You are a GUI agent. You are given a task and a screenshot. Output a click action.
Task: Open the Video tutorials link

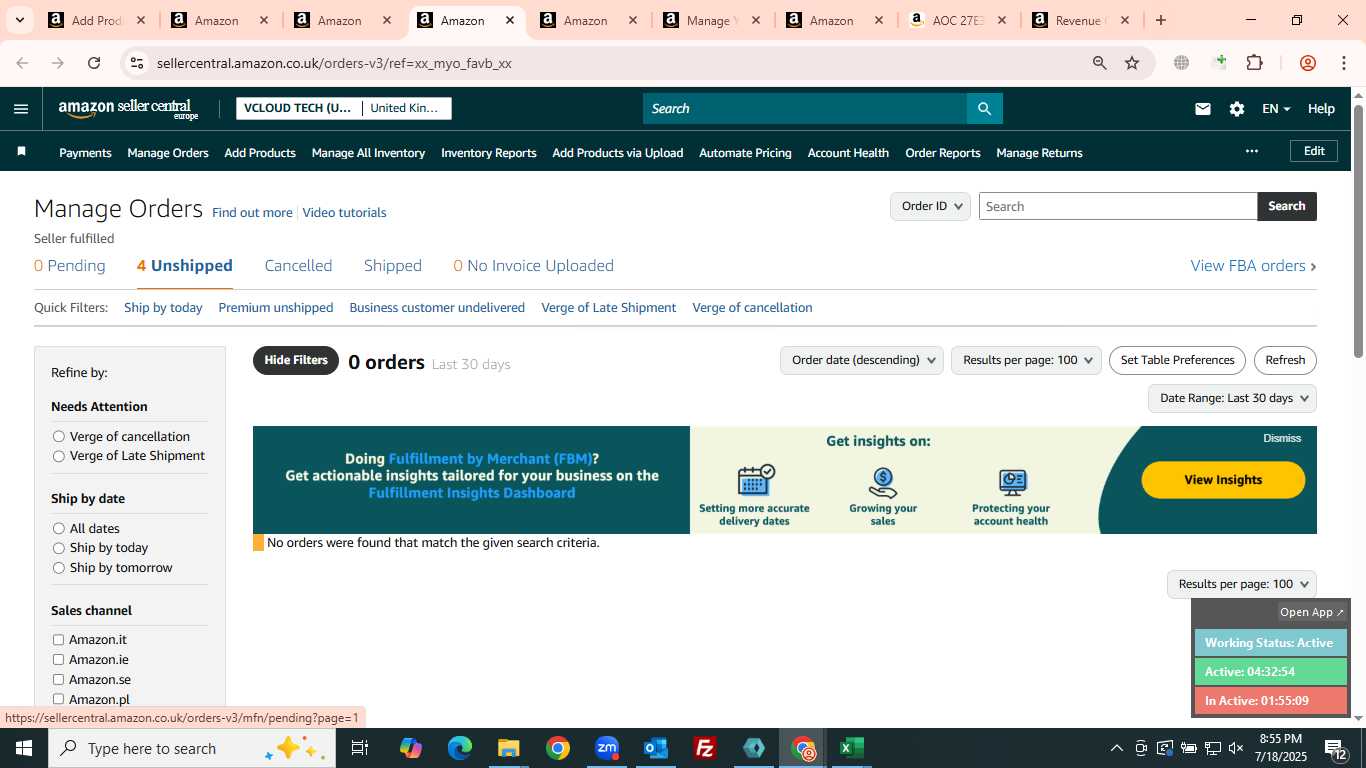tap(344, 213)
